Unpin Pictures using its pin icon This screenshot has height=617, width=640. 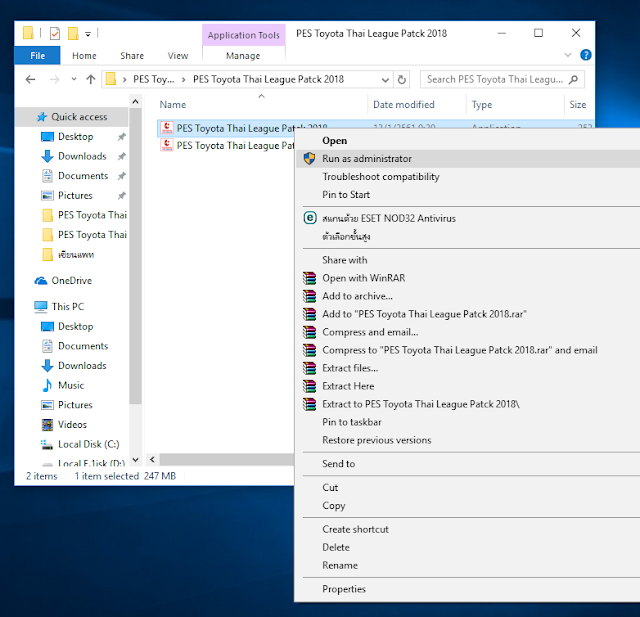(122, 195)
